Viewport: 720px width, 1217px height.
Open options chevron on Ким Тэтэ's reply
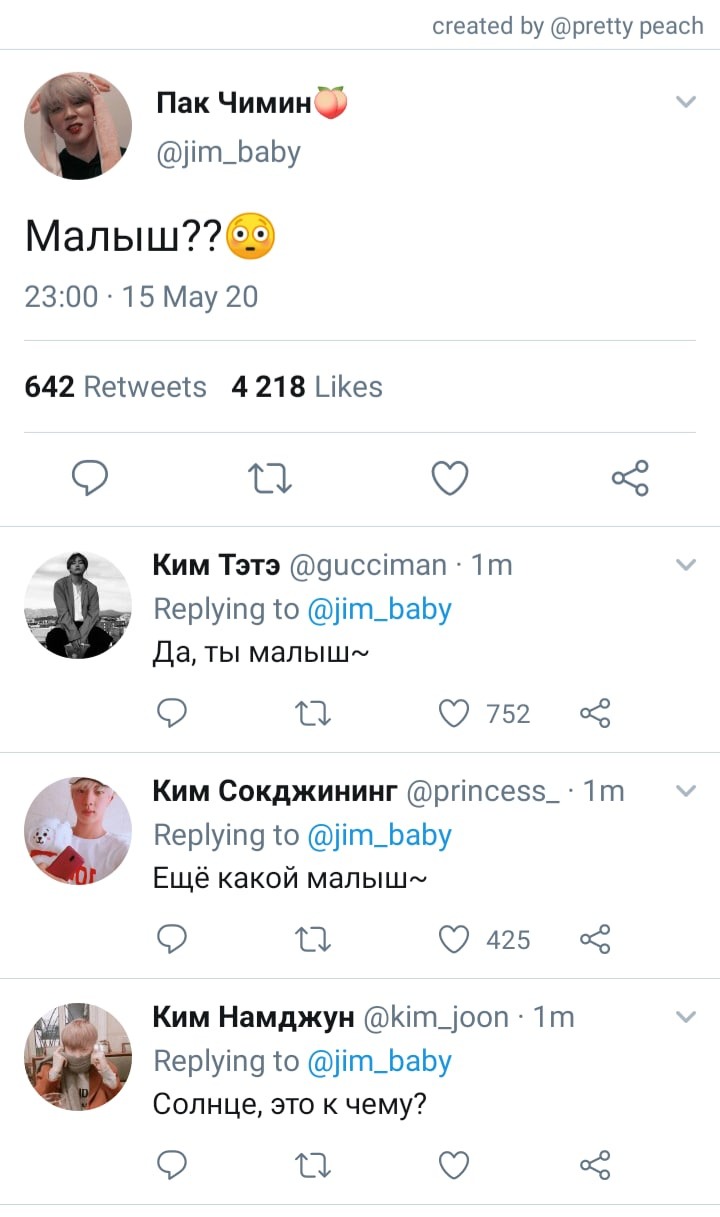(686, 565)
